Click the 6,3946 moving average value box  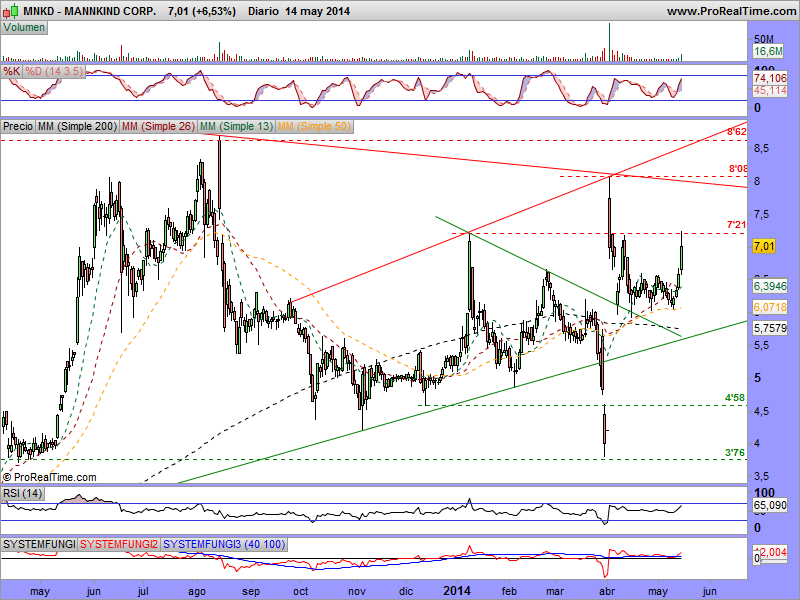[770, 286]
